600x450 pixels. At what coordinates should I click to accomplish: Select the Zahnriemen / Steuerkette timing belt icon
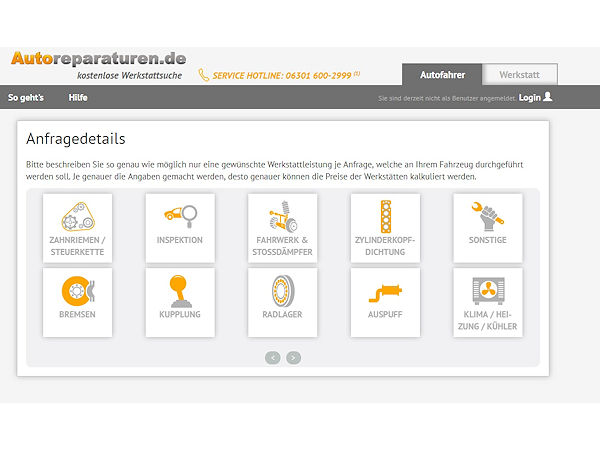click(78, 217)
